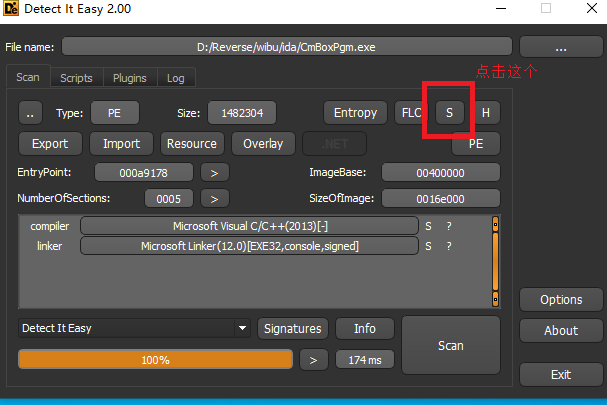
Task: Start scan with the Scan button
Action: click(451, 345)
